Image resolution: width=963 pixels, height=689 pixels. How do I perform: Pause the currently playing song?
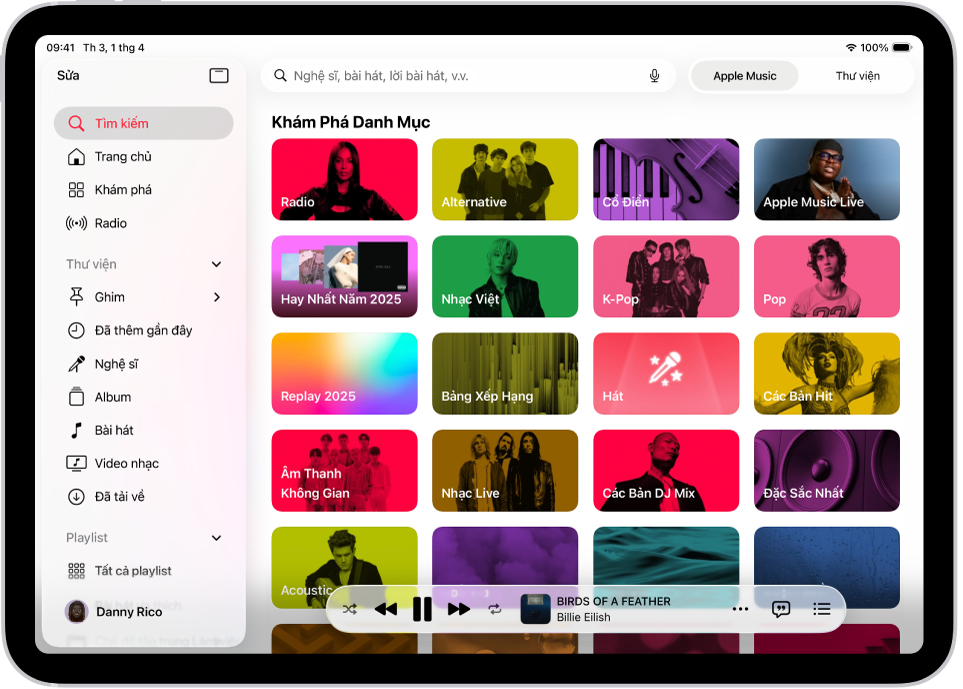(423, 609)
